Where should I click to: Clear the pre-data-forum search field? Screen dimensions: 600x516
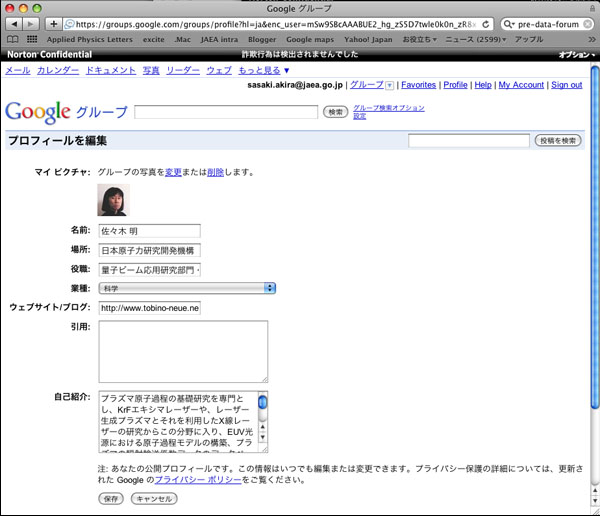pyautogui.click(x=587, y=24)
